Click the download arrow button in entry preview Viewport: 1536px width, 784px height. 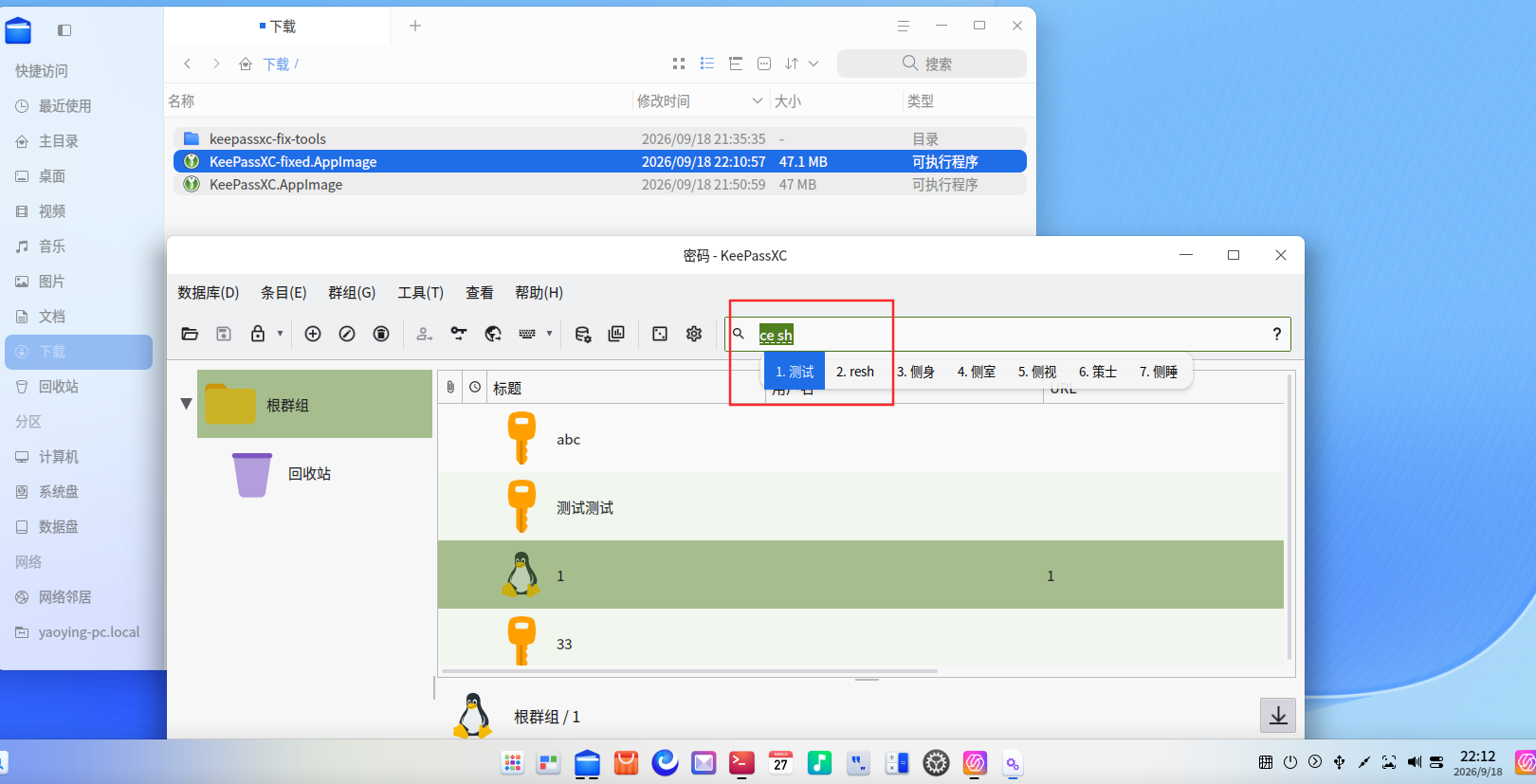tap(1278, 716)
